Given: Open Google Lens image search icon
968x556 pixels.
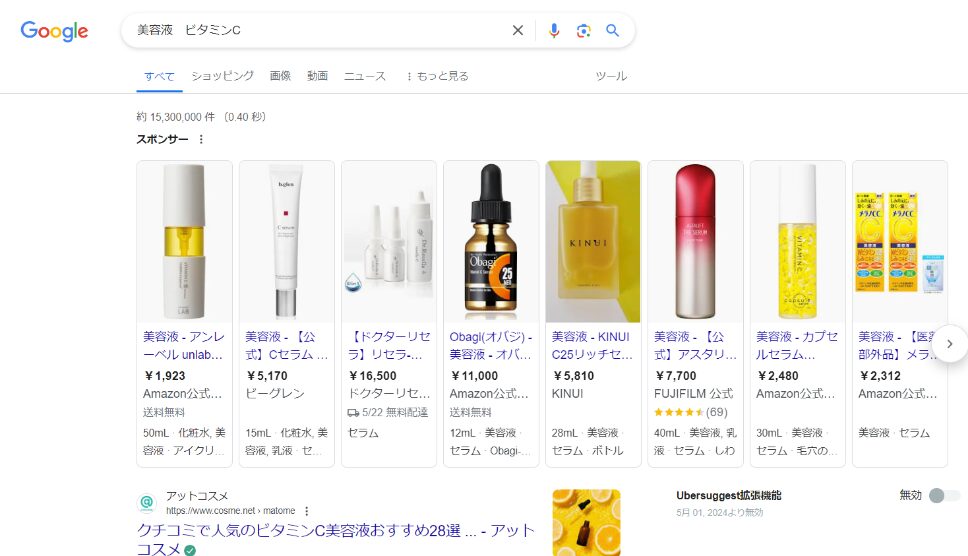Looking at the screenshot, I should tap(583, 30).
